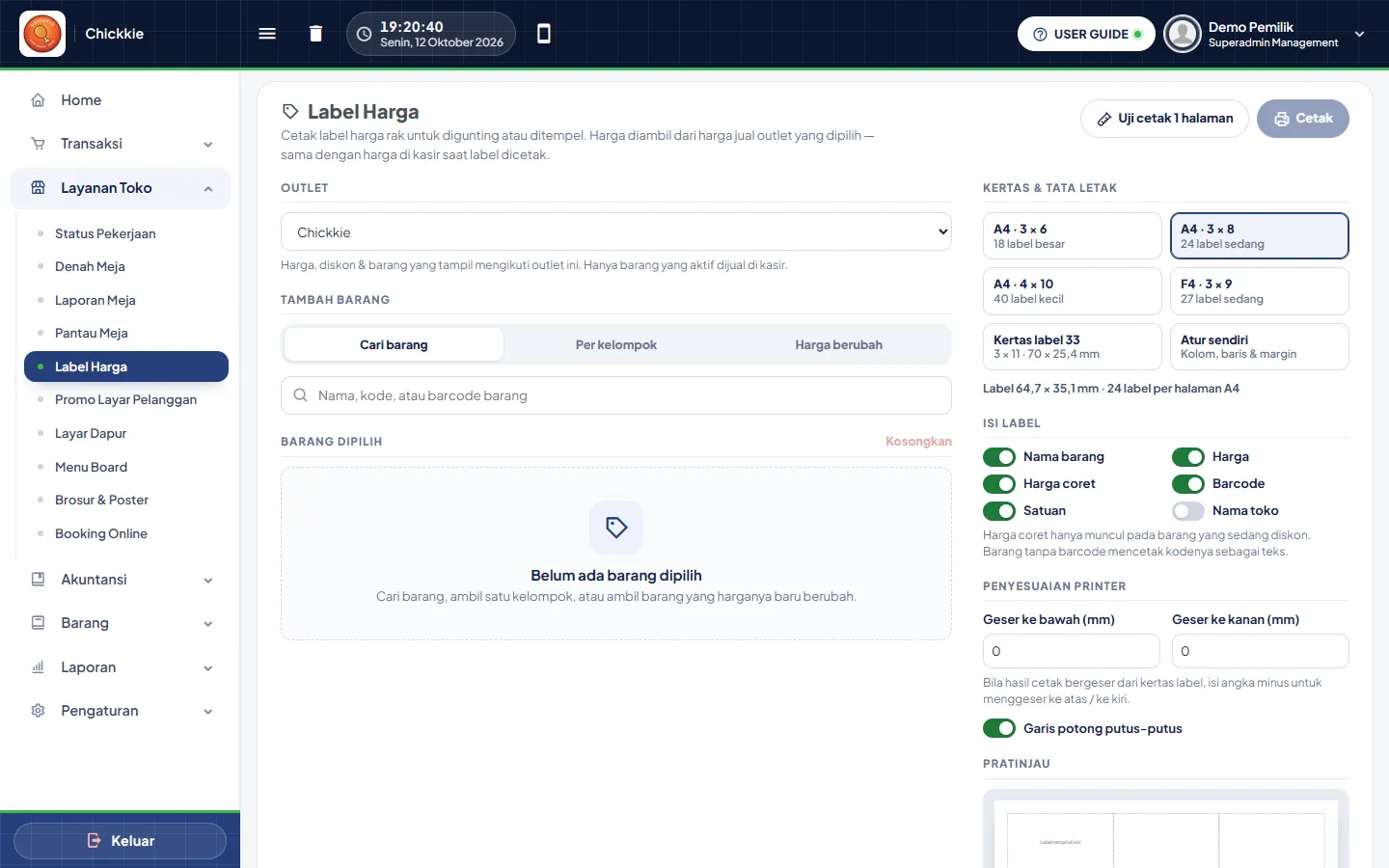The width and height of the screenshot is (1389, 868).
Task: Open the user profile dropdown arrow
Action: 1359,34
